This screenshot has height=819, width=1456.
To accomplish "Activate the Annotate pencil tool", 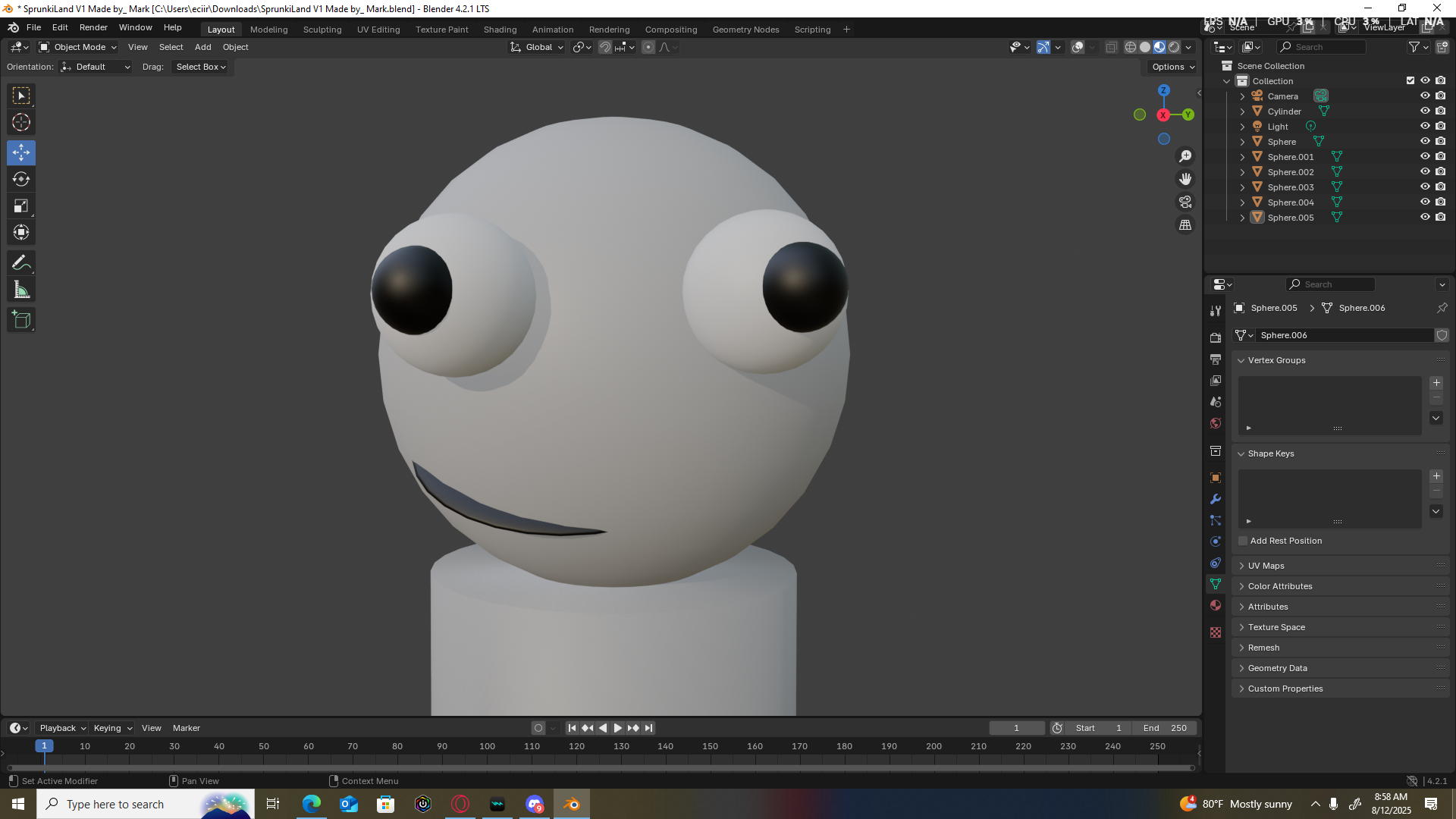I will click(x=21, y=263).
